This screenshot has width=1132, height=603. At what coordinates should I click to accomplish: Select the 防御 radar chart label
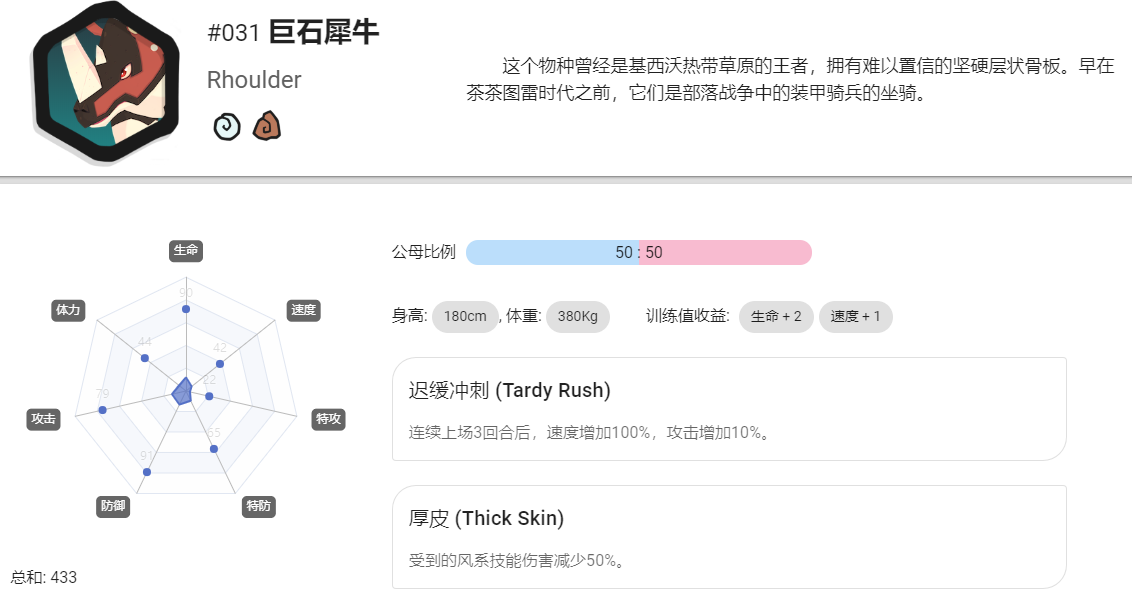pyautogui.click(x=113, y=506)
